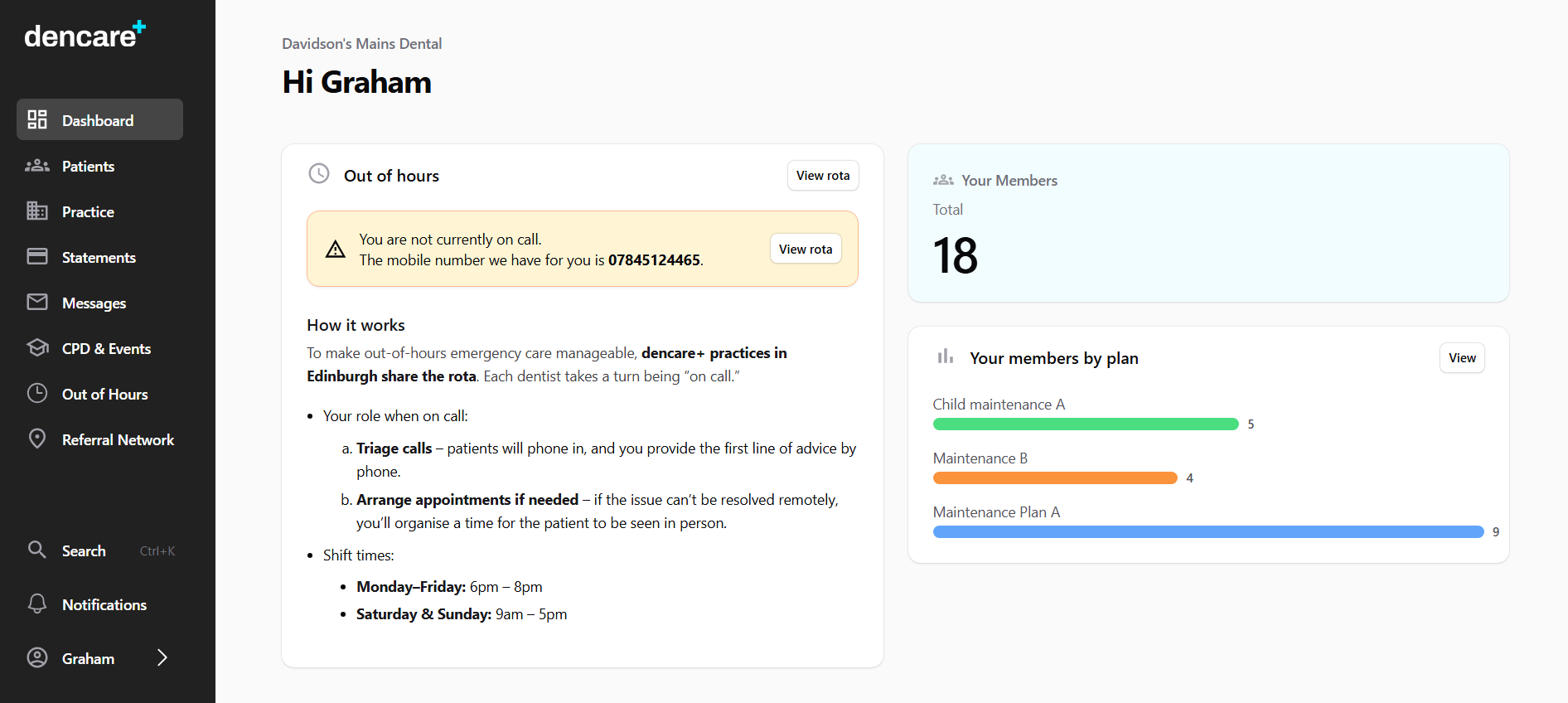The image size is (1568, 703).
Task: Click the Your Members total card
Action: pyautogui.click(x=1207, y=223)
